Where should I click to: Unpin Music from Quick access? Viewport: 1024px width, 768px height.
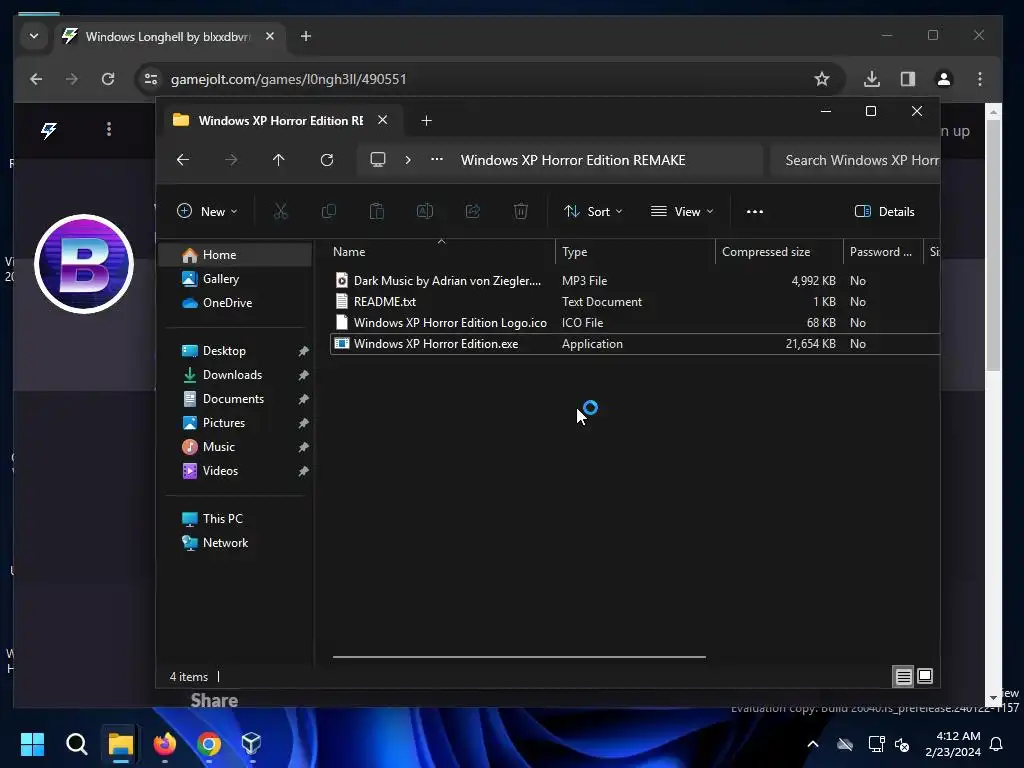303,447
